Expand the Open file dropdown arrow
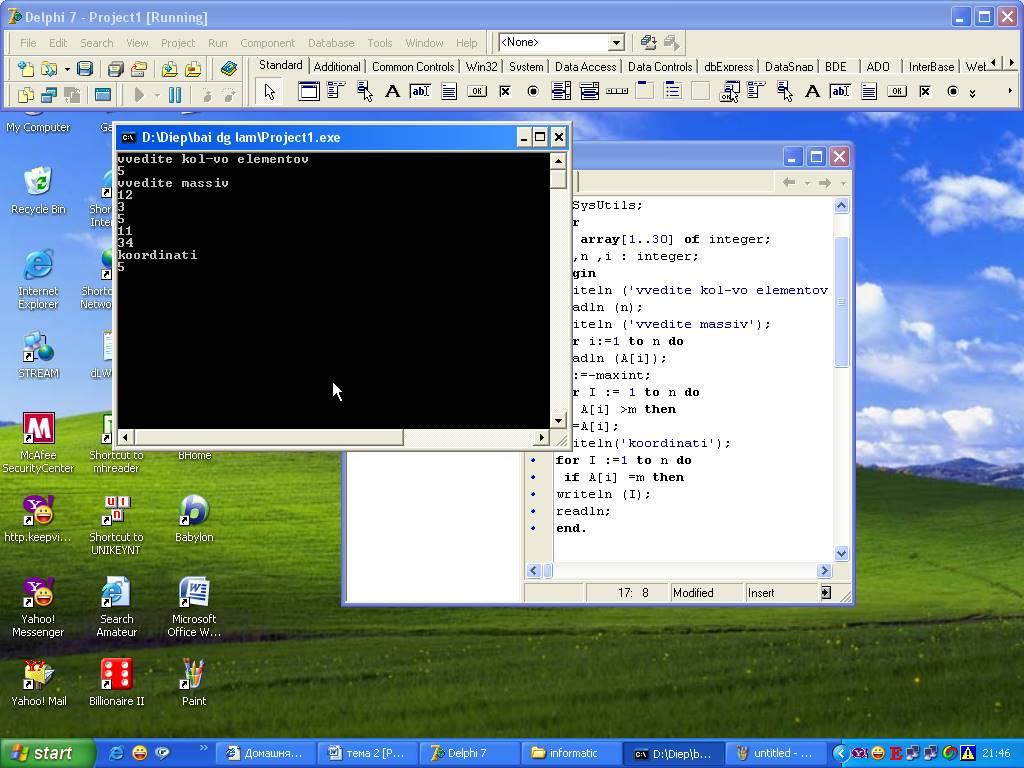 67,69
